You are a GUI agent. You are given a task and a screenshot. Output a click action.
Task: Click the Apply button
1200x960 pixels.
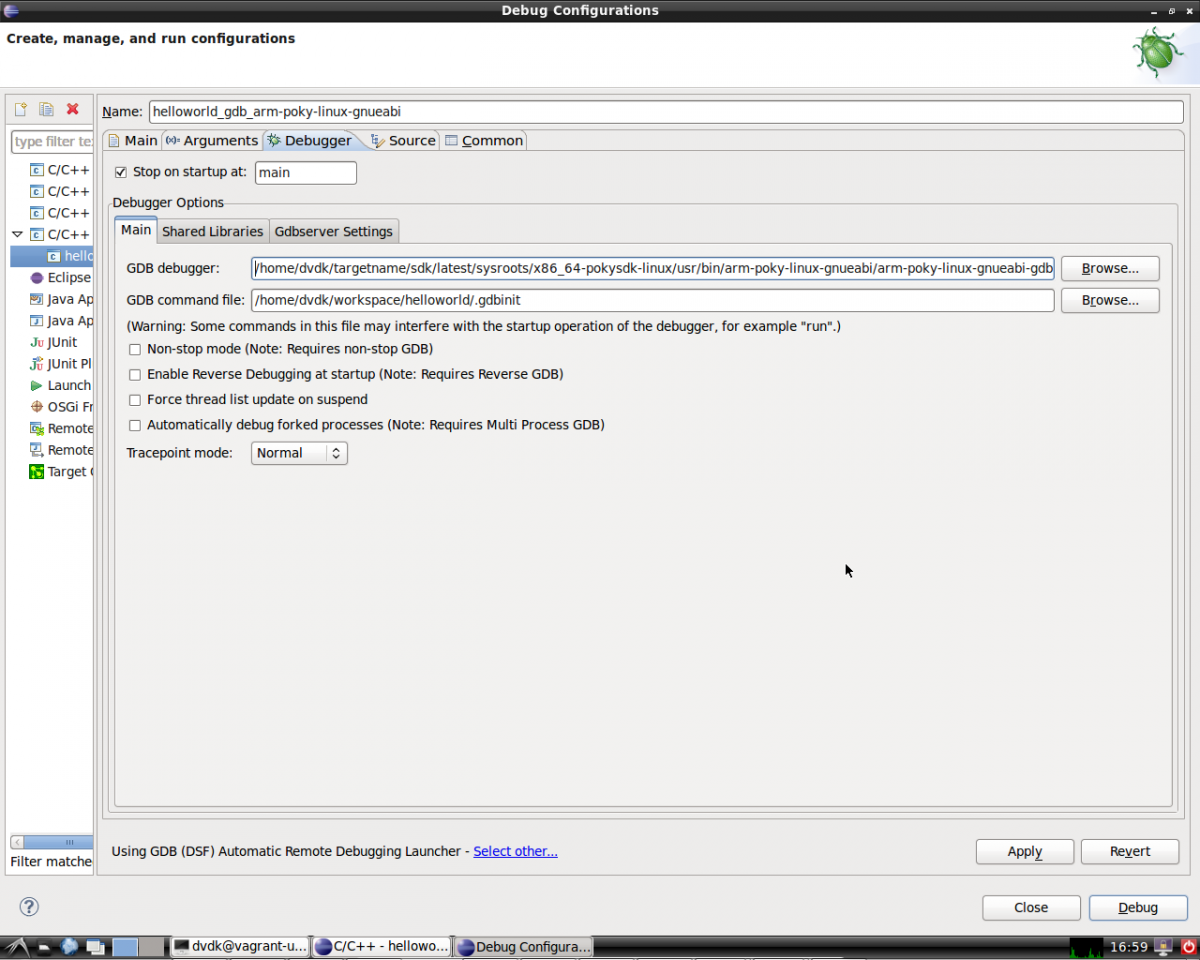[x=1024, y=851]
